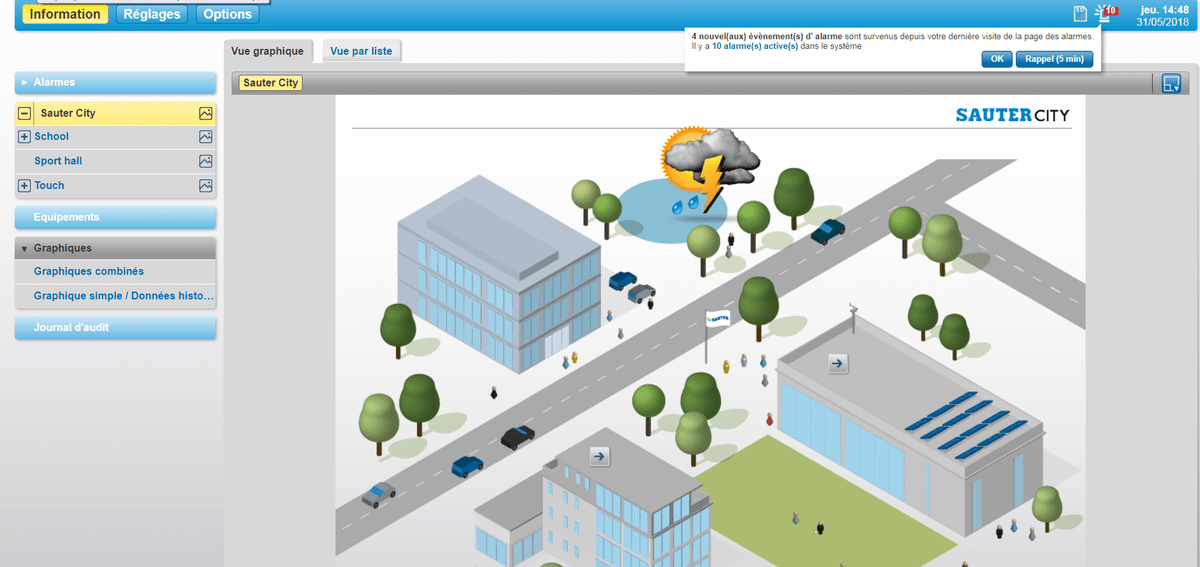Click the Sauter flag on the pole
The width and height of the screenshot is (1200, 567).
(x=717, y=318)
